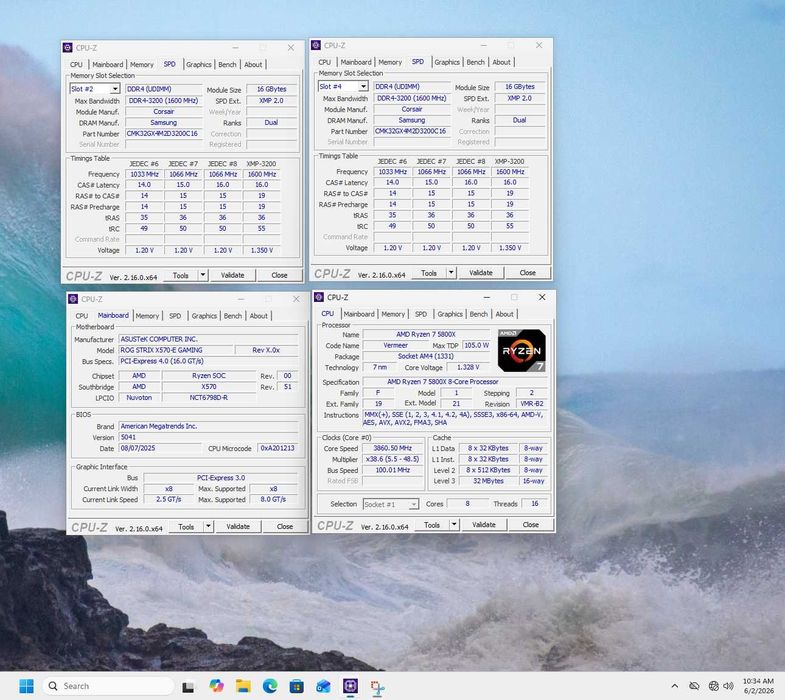
Task: Click CPU-Z title icon of Ryzen CPU window
Action: pos(319,297)
